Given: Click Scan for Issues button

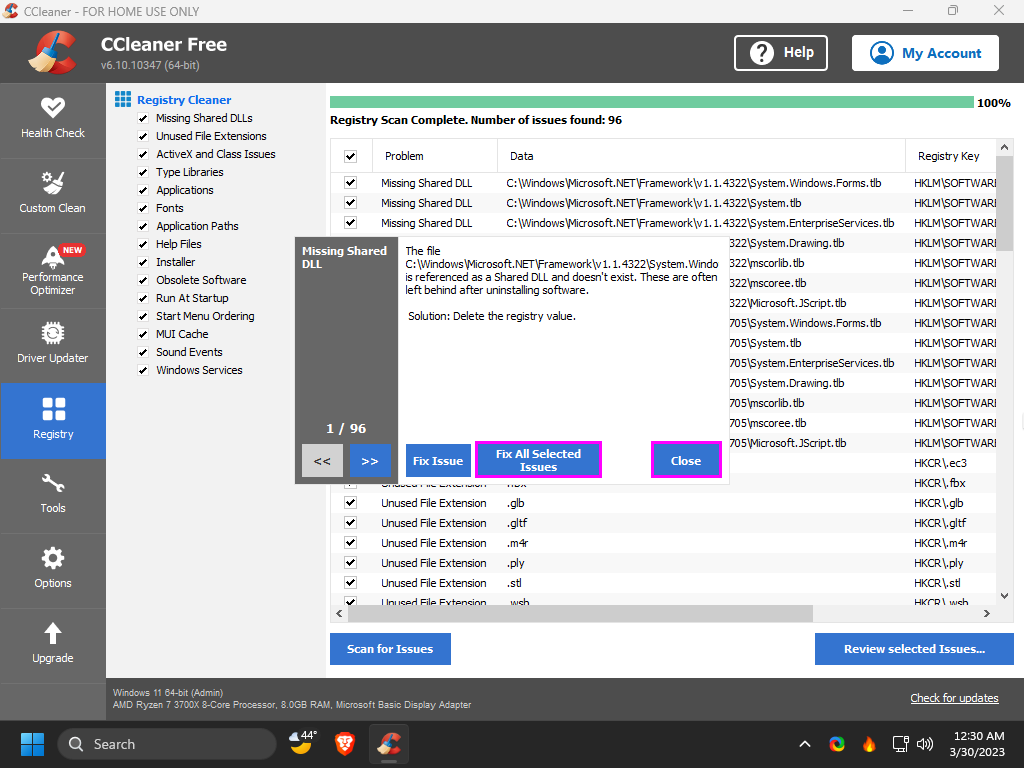Looking at the screenshot, I should click(x=390, y=648).
